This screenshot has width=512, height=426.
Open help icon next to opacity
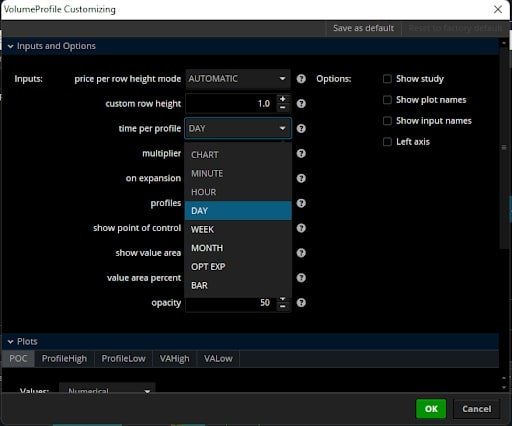pos(301,303)
